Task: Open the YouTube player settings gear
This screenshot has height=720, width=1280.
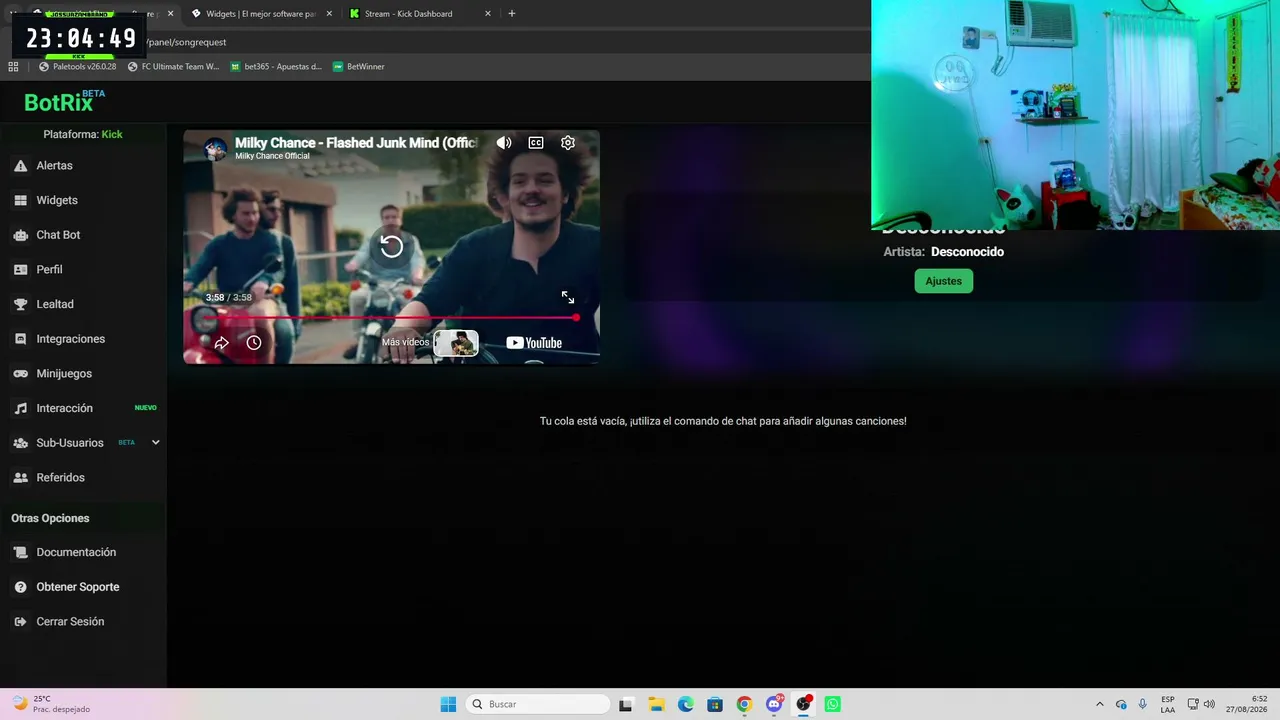Action: pyautogui.click(x=568, y=143)
